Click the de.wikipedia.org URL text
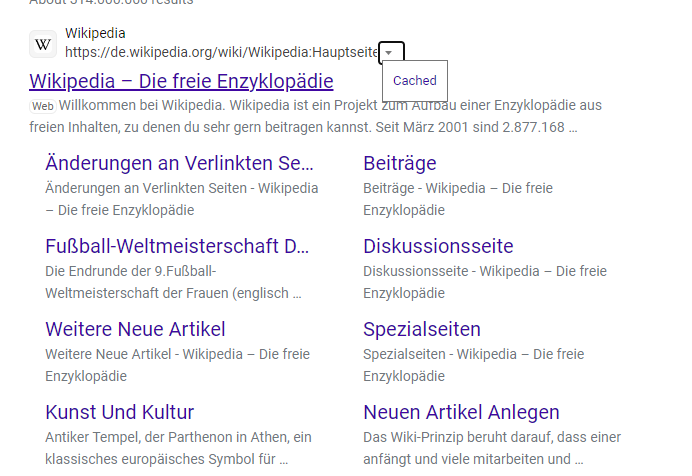Screen dimensions: 692x476 click(221, 52)
